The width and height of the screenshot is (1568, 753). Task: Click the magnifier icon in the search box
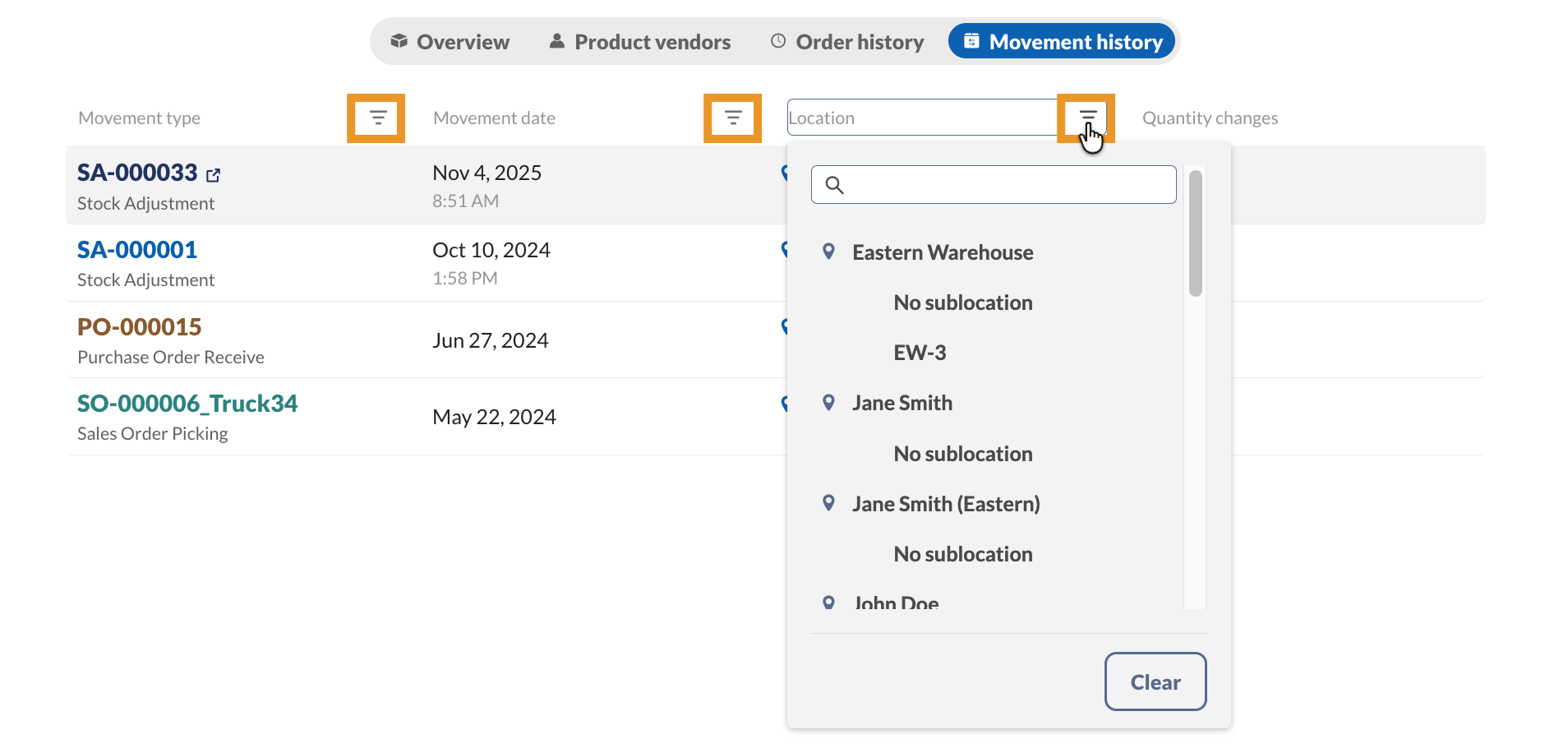834,185
